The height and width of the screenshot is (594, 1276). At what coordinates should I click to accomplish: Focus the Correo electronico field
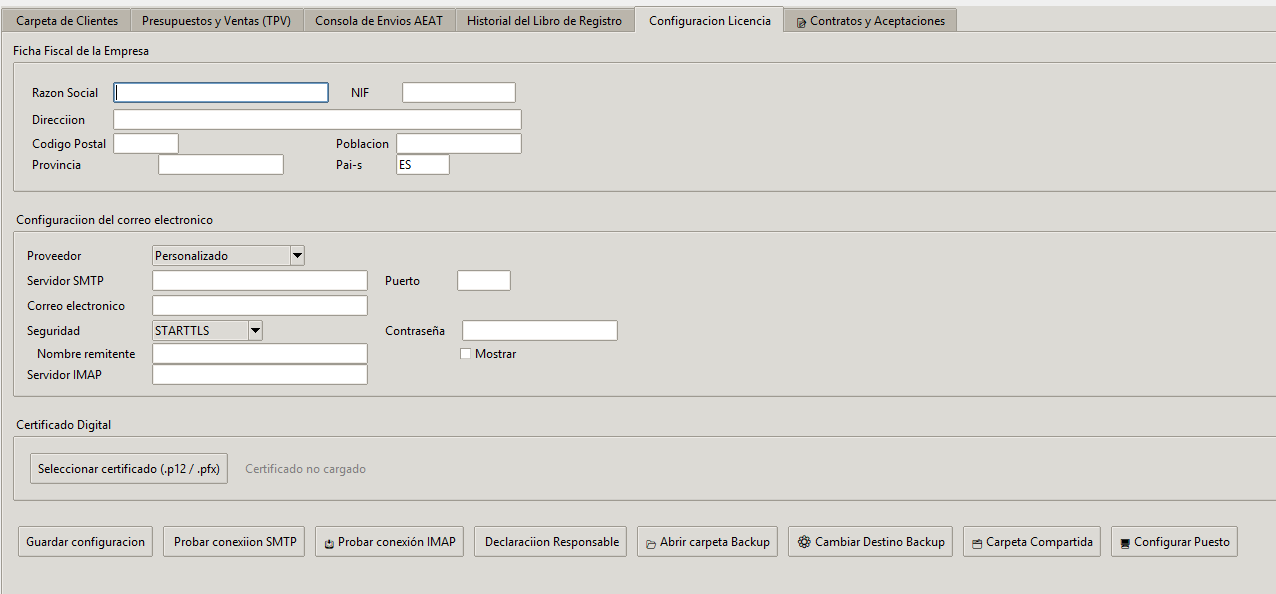(260, 305)
